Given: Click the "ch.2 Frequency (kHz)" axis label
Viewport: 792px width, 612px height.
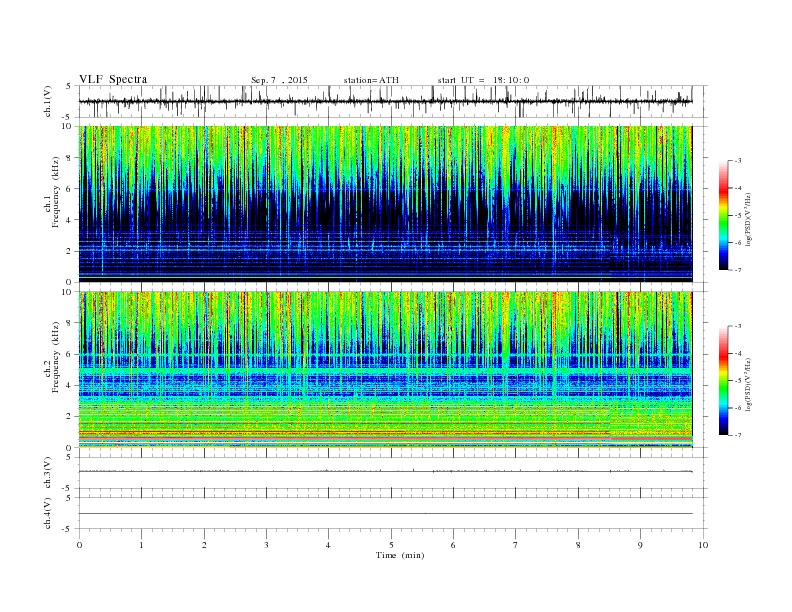Looking at the screenshot, I should [x=52, y=358].
